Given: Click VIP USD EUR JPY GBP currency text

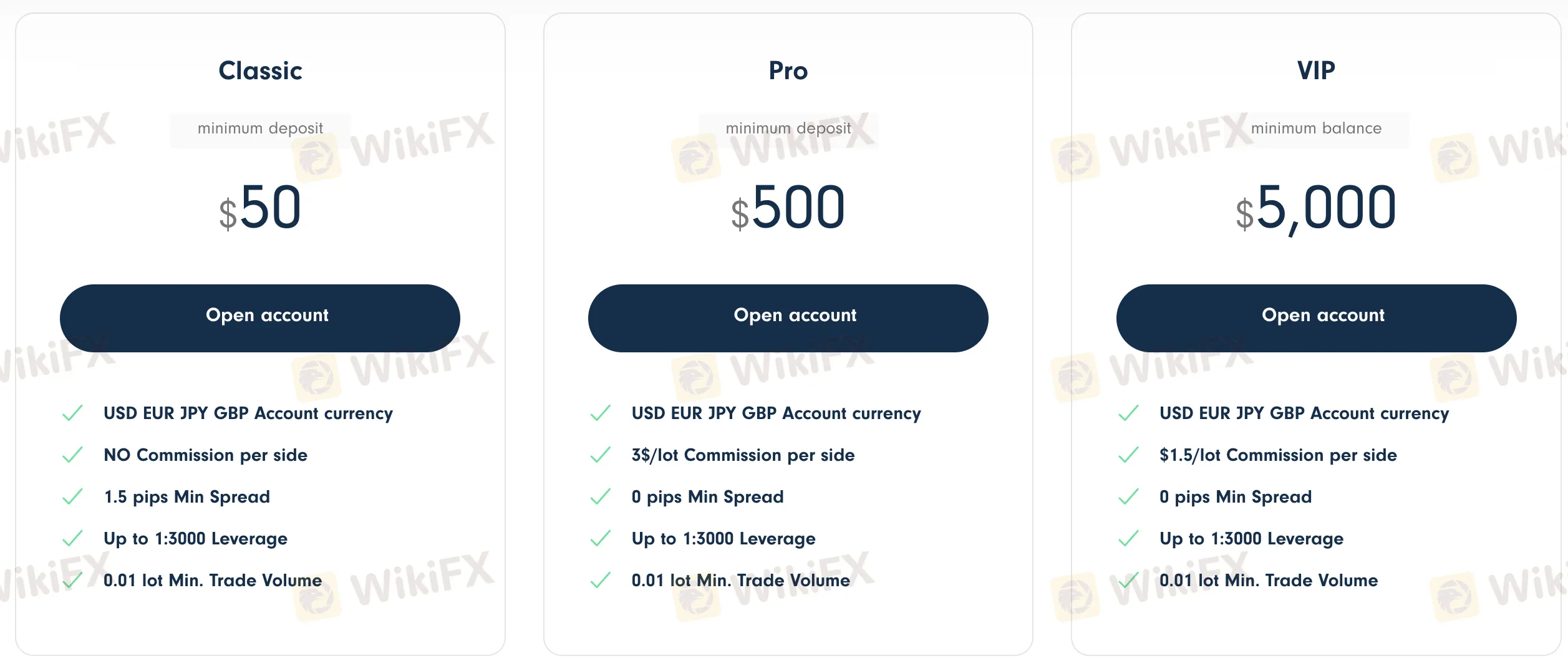Looking at the screenshot, I should [x=1304, y=413].
